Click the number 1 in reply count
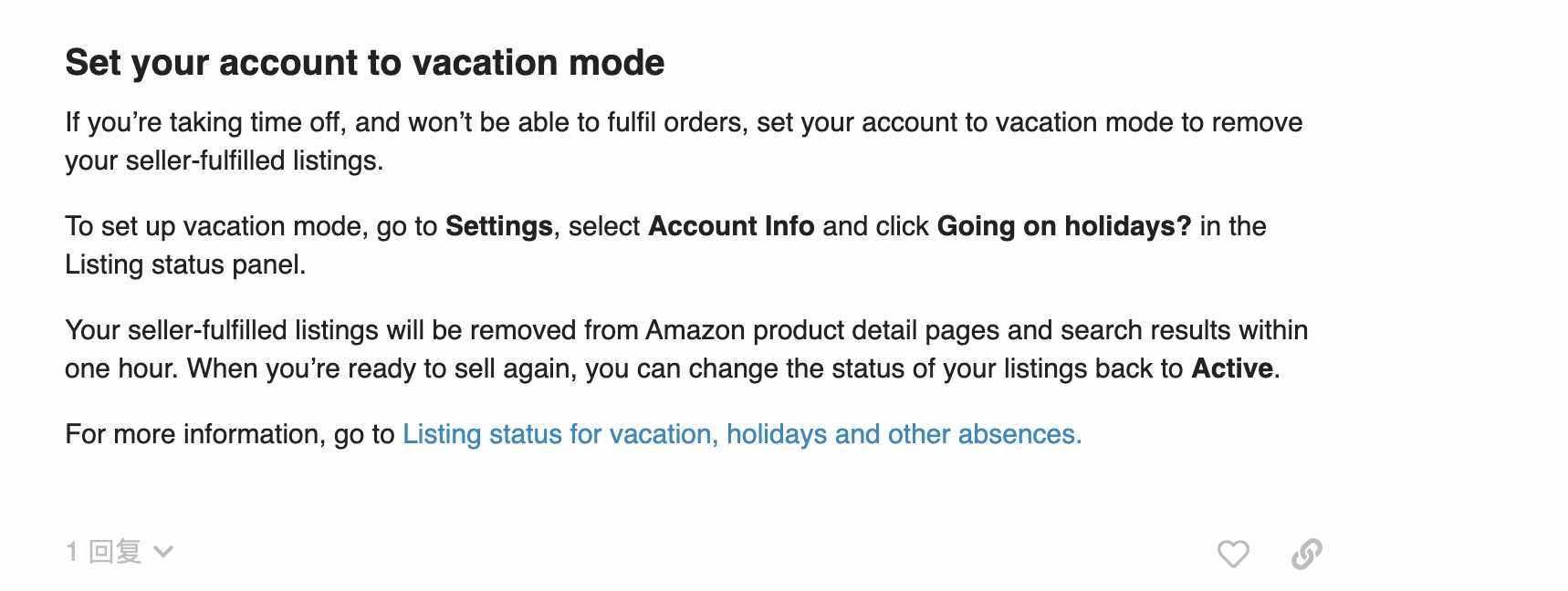The height and width of the screenshot is (591, 1568). [x=72, y=551]
